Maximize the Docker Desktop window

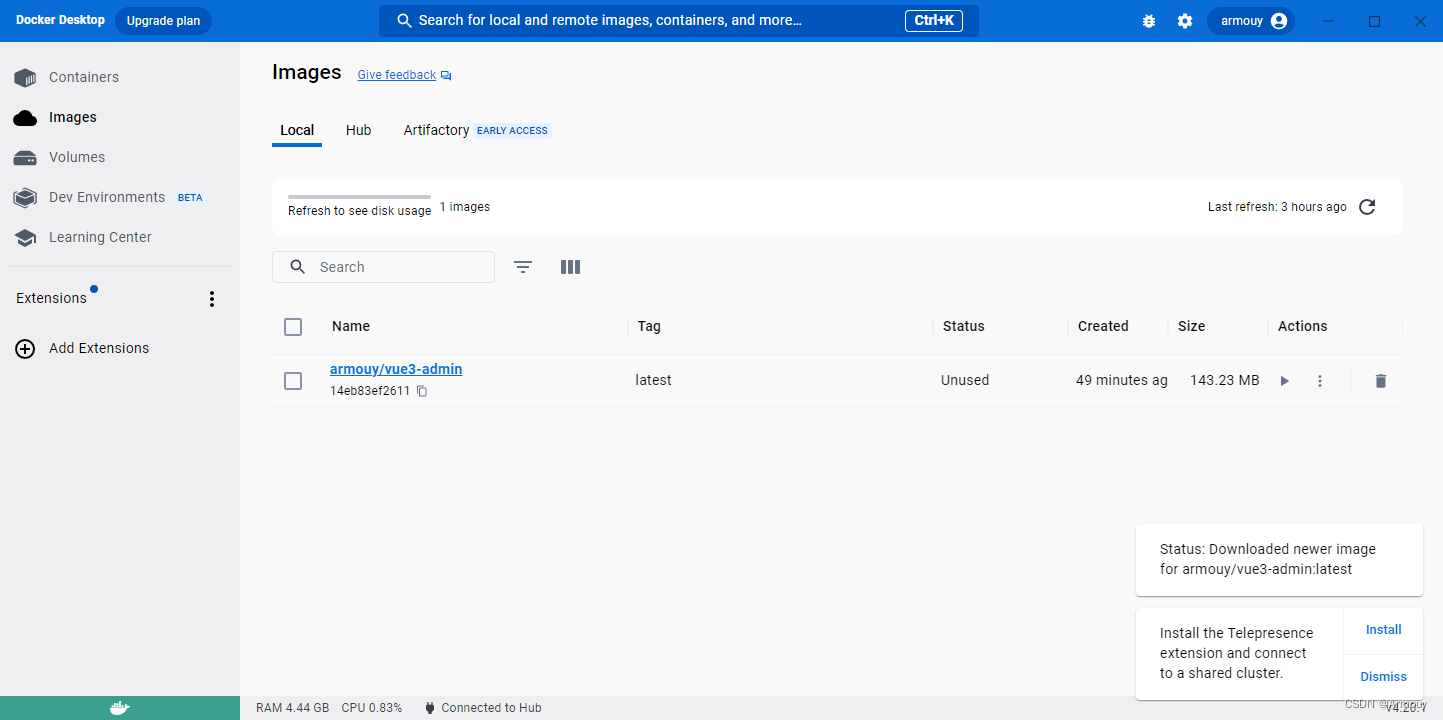tap(1374, 21)
